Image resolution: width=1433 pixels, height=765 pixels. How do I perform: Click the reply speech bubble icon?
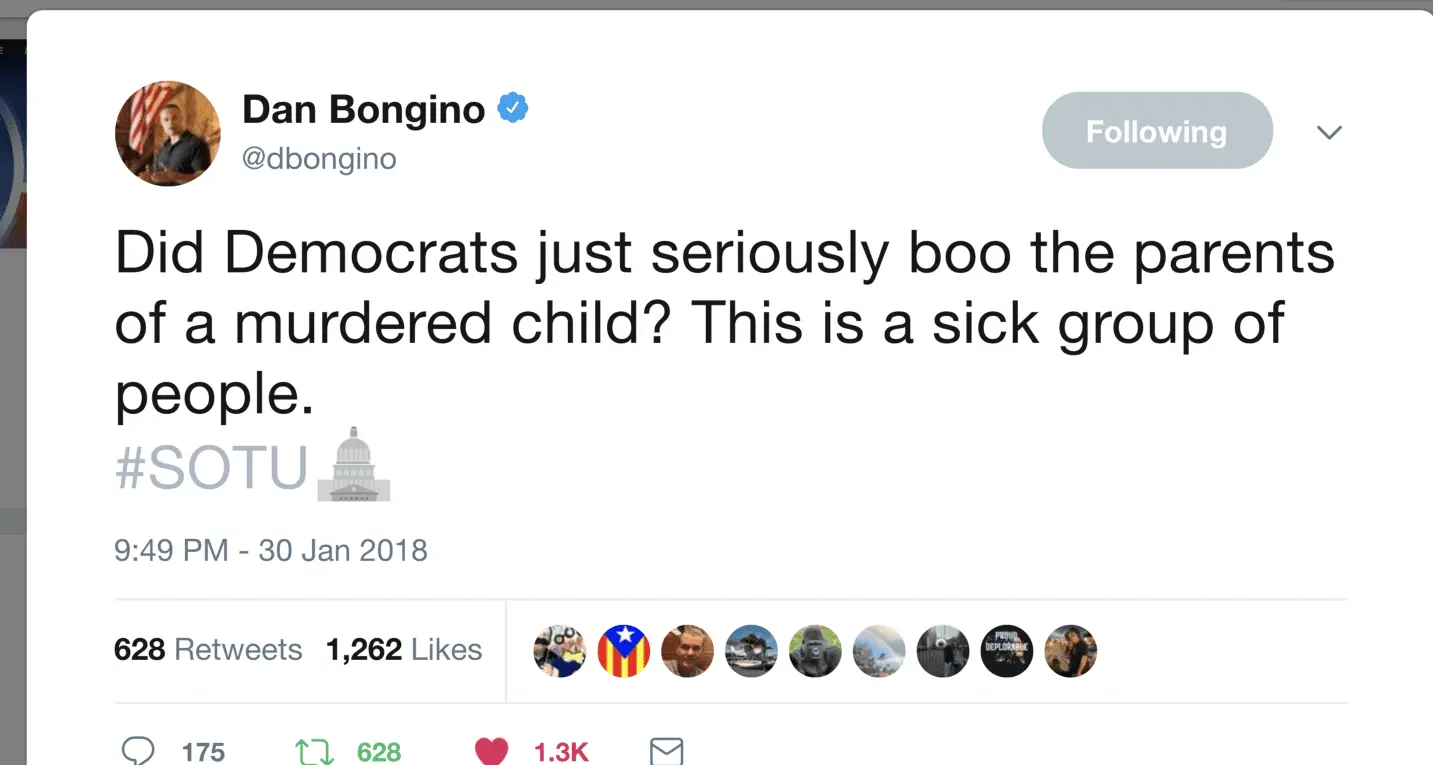138,751
